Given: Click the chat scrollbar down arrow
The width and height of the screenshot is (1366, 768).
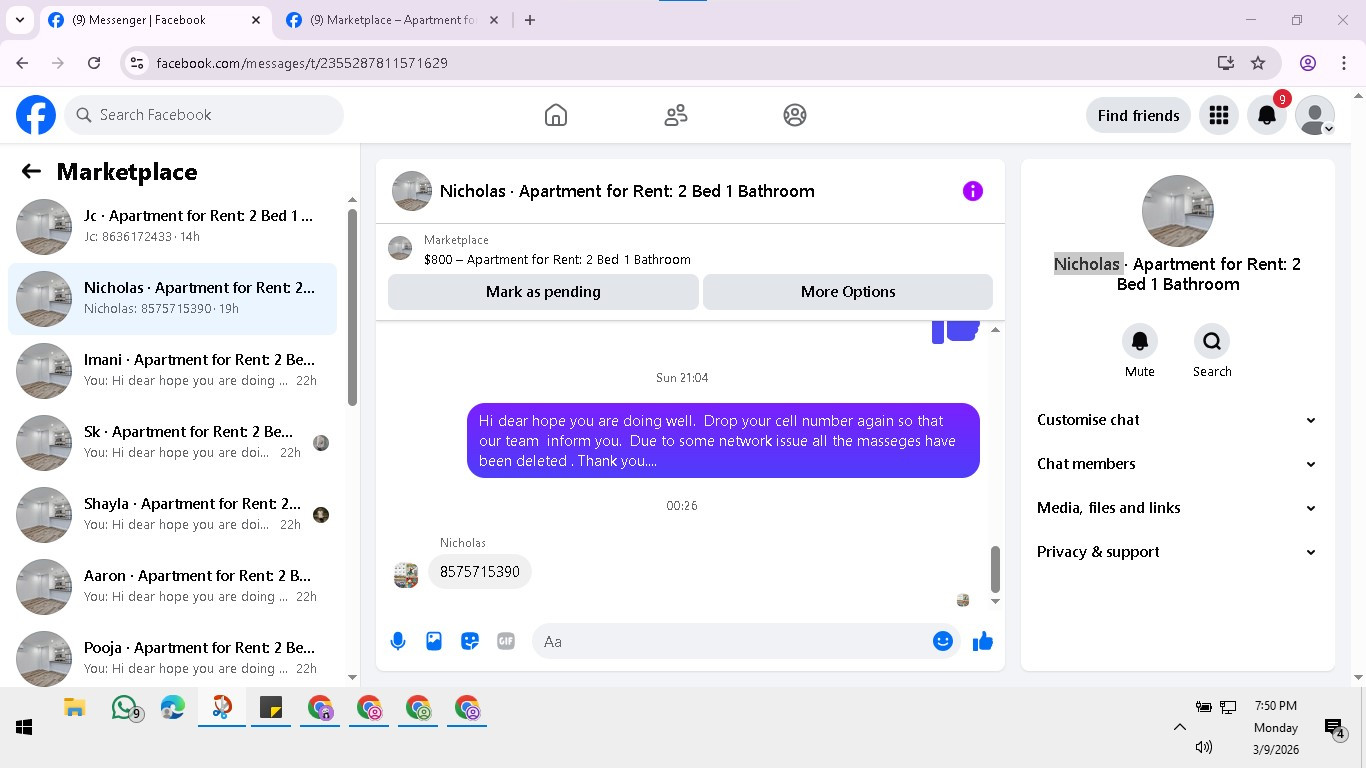Looking at the screenshot, I should tap(995, 601).
